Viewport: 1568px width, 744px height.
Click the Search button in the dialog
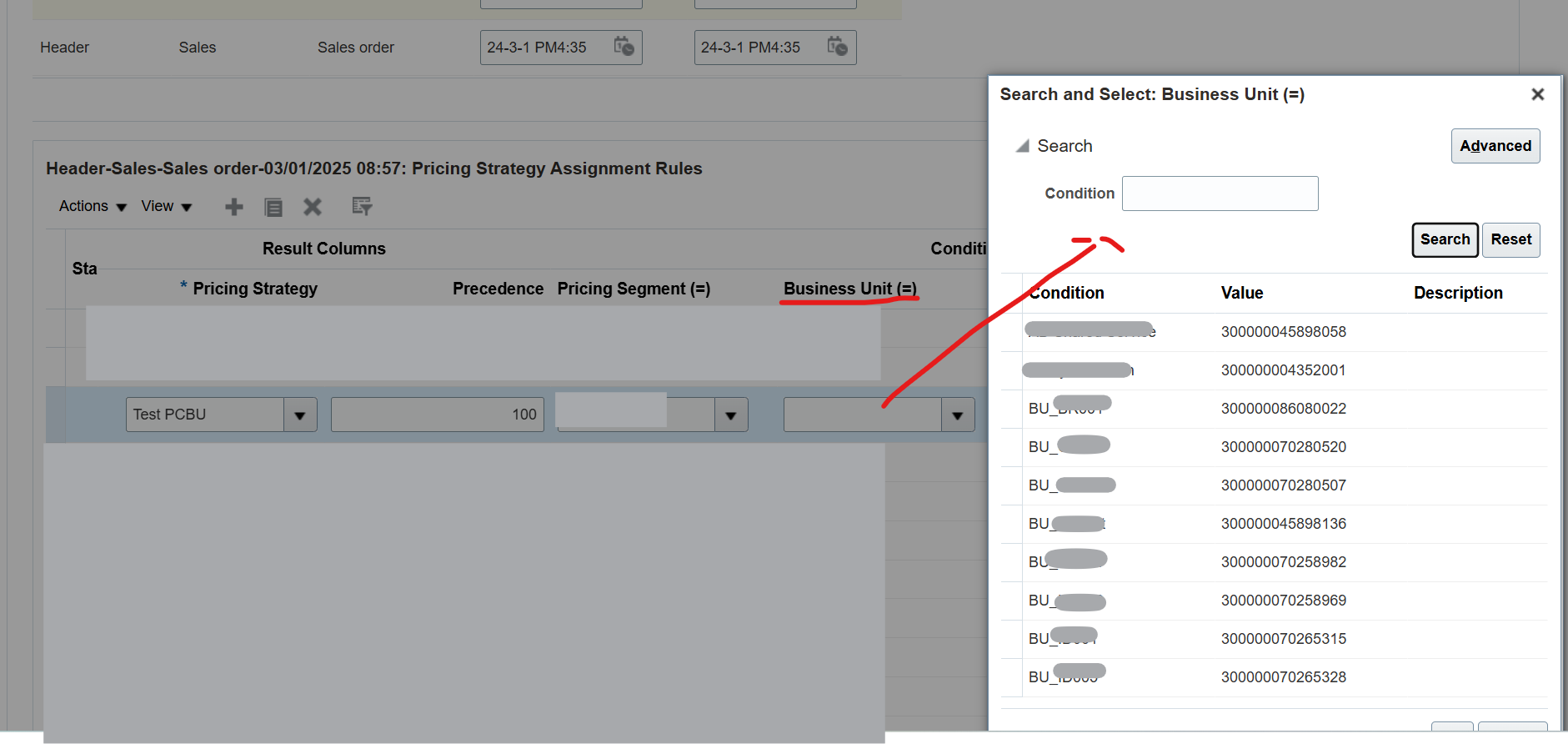click(x=1445, y=240)
